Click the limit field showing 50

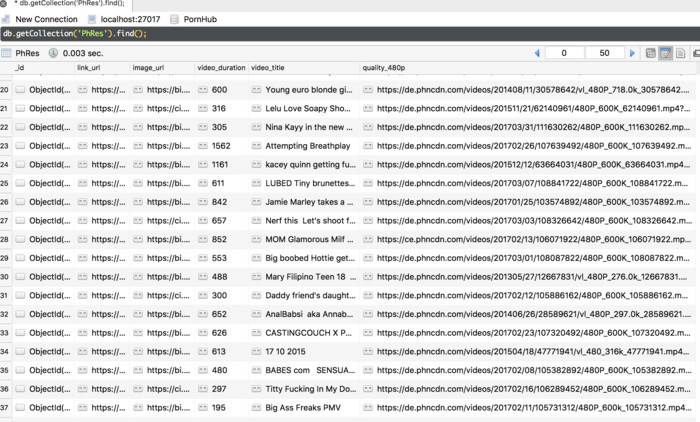point(604,53)
